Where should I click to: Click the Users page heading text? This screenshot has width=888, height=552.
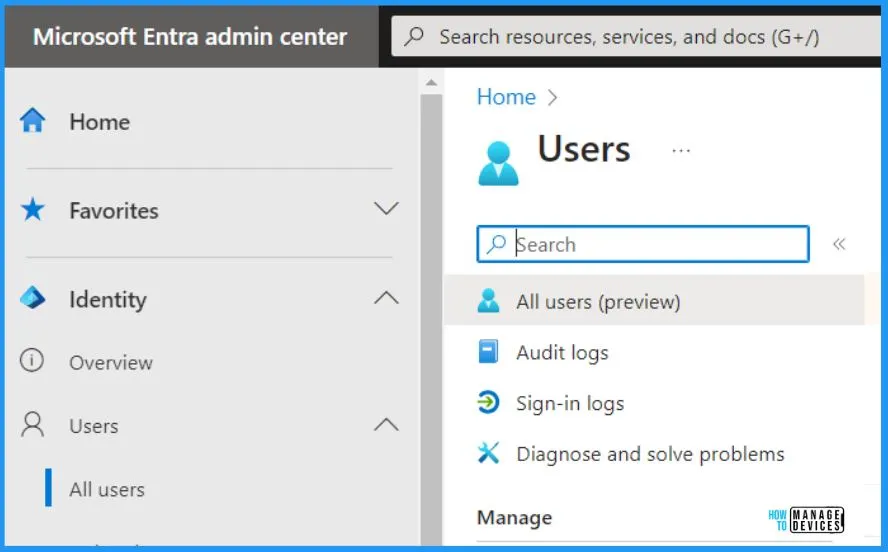583,149
